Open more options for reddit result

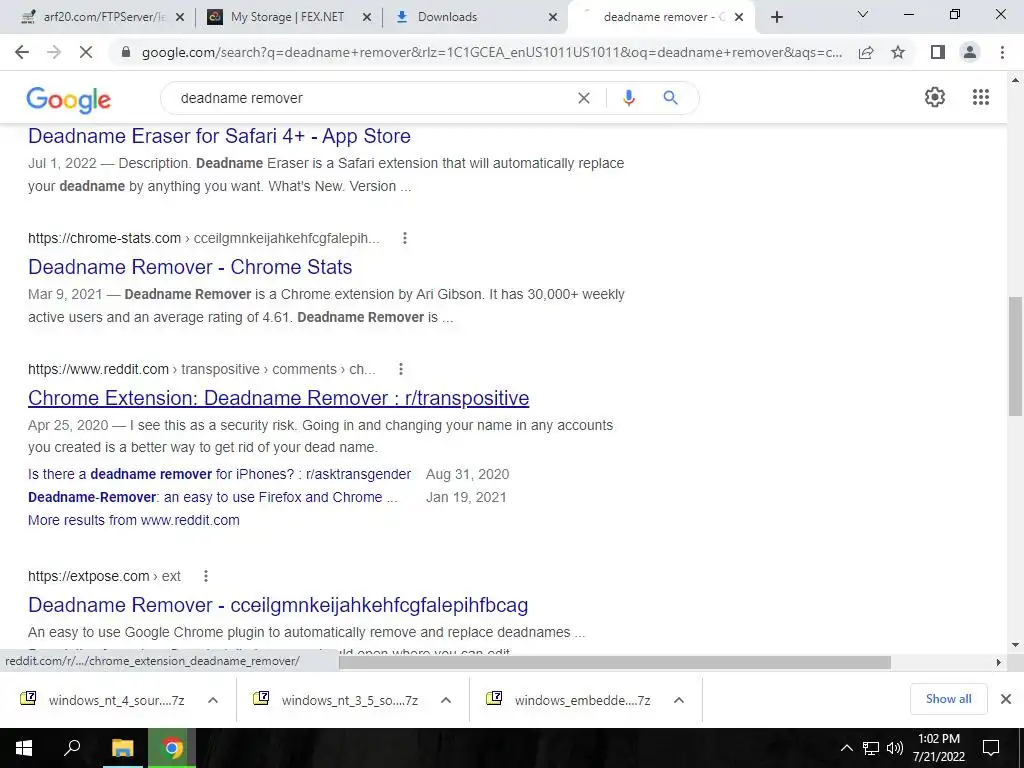(x=401, y=369)
